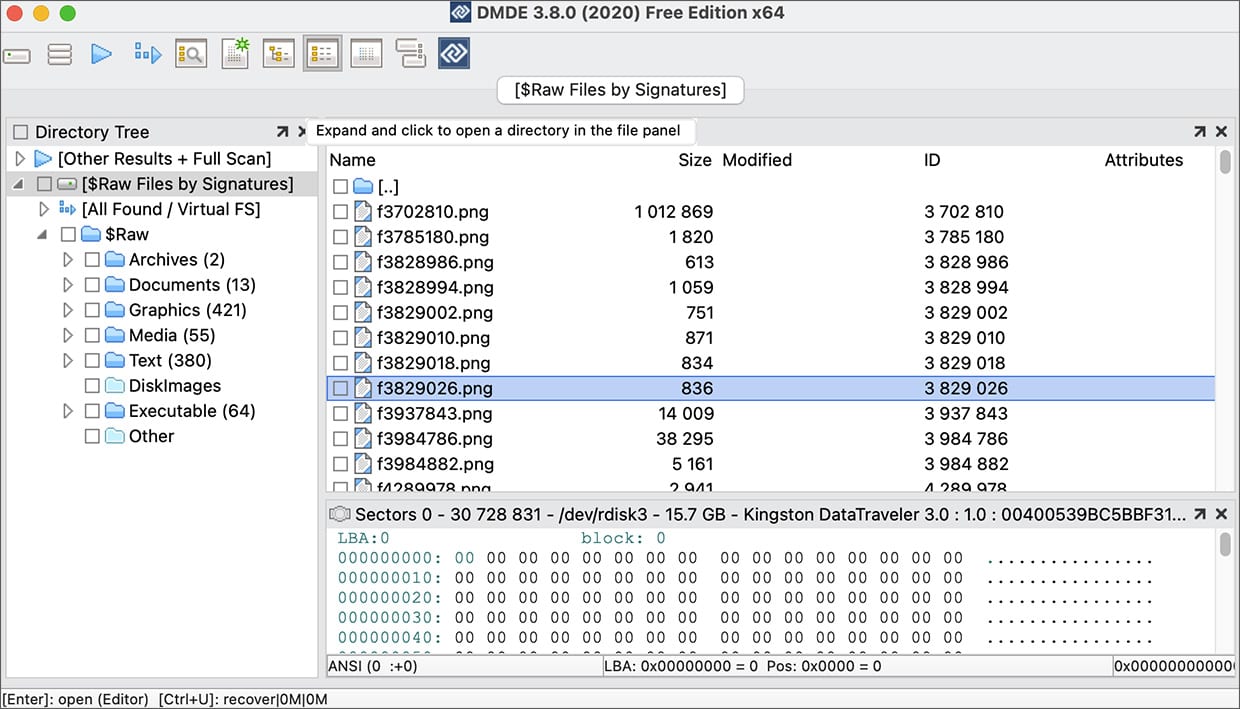
Task: Expand the Archives (2) folder
Action: coord(68,260)
